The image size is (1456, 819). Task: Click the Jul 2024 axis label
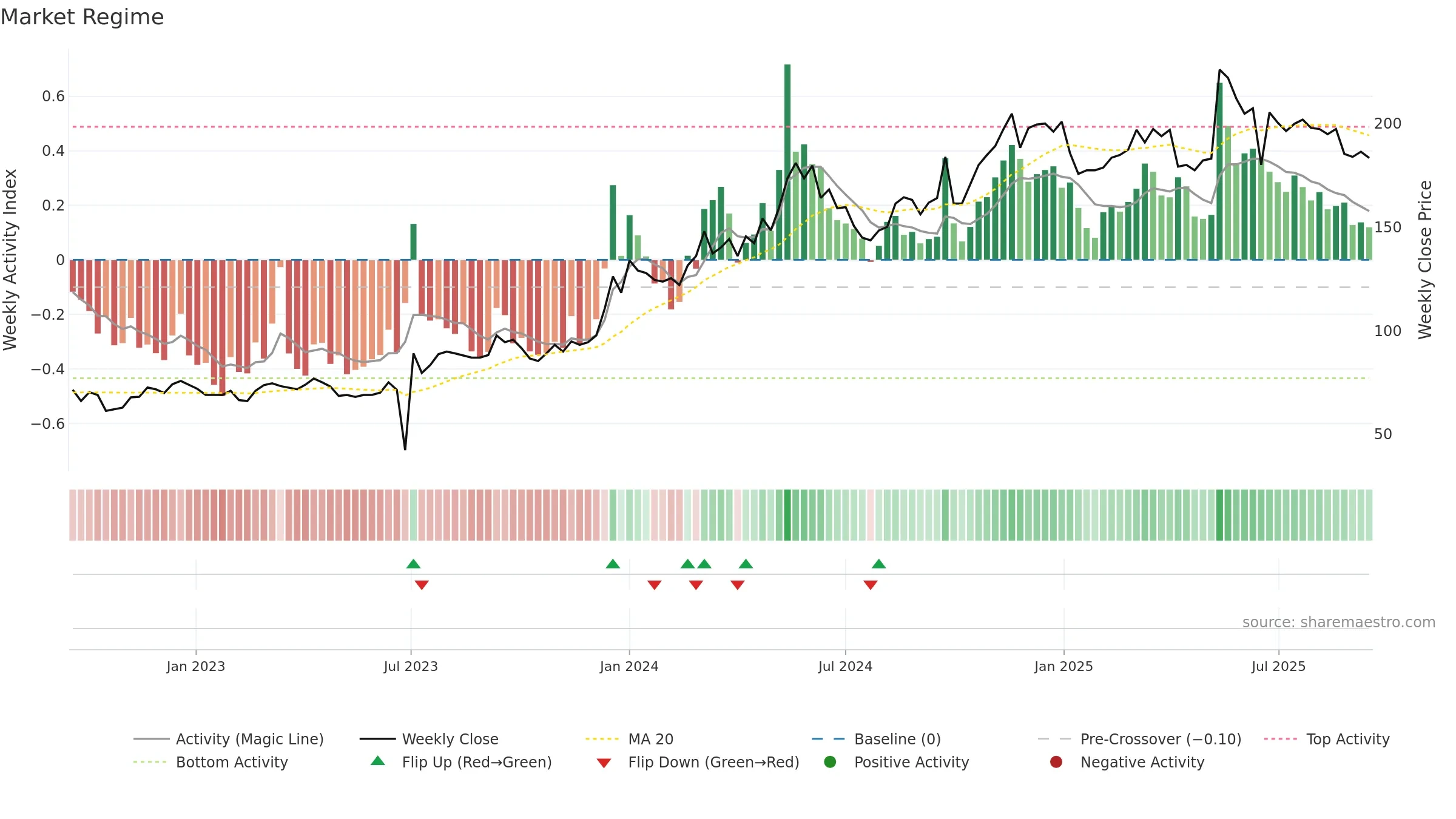(x=845, y=666)
